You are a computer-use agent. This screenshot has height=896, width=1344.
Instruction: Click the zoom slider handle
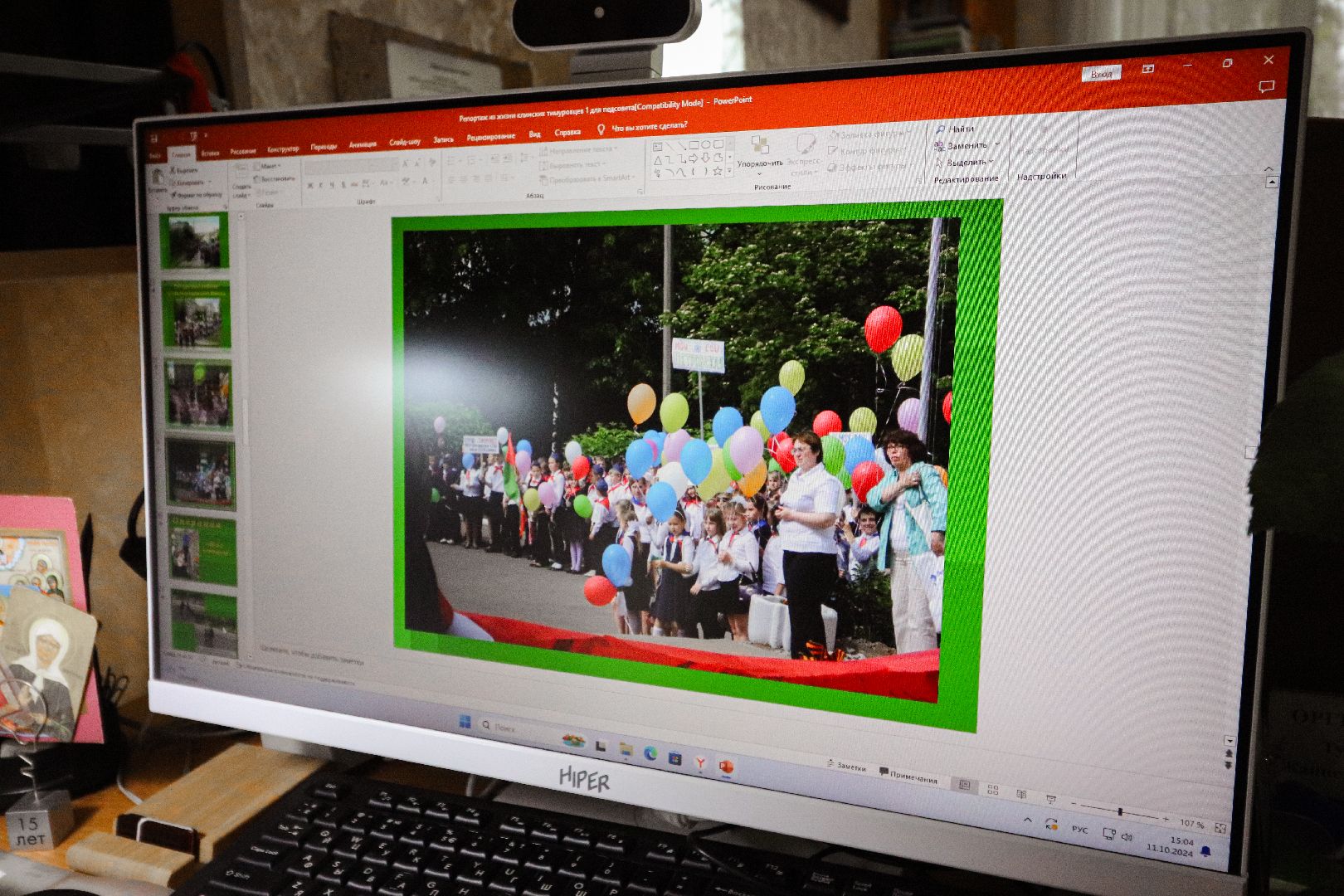pyautogui.click(x=1120, y=811)
